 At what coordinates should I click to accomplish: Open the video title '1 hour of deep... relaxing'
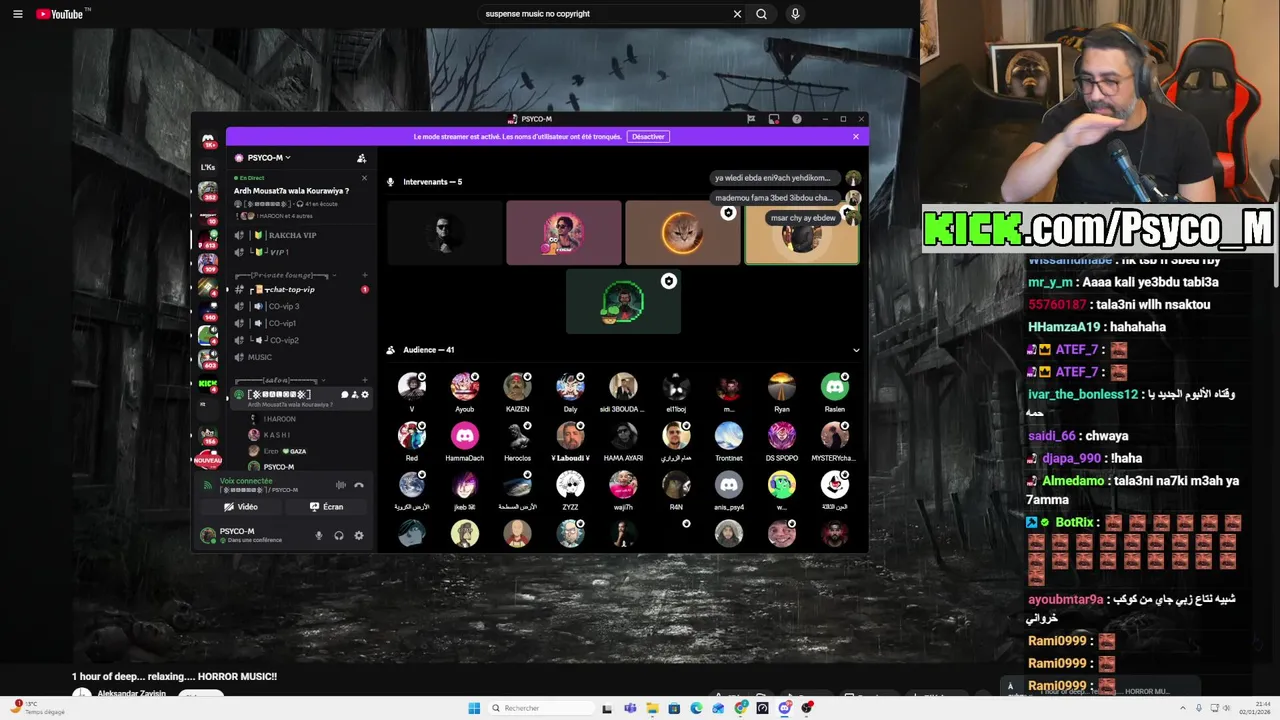click(174, 677)
